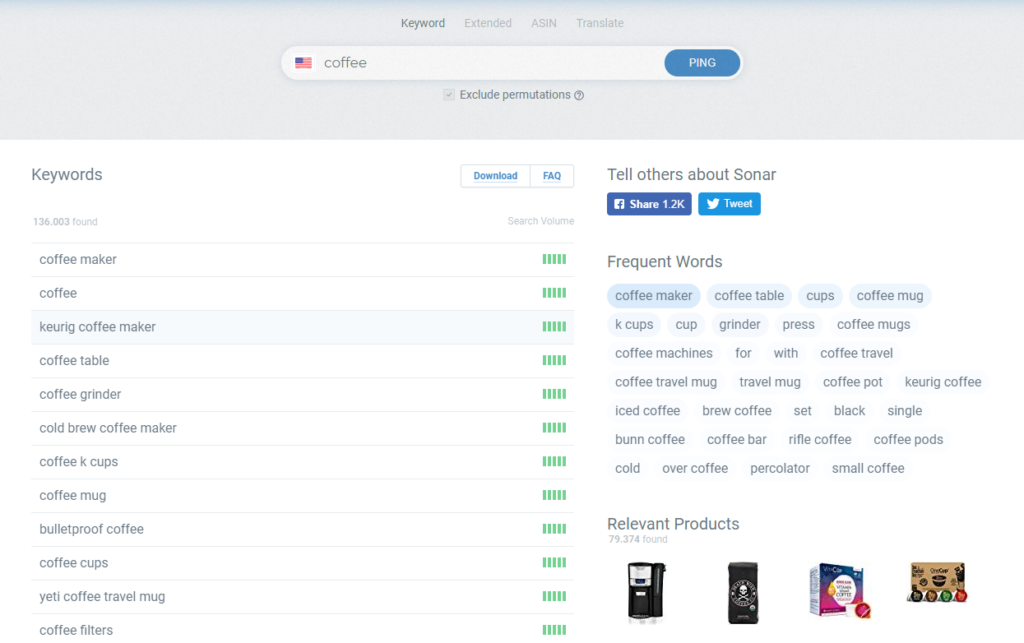
Task: Open the US flag marketplace selector
Action: [303, 62]
